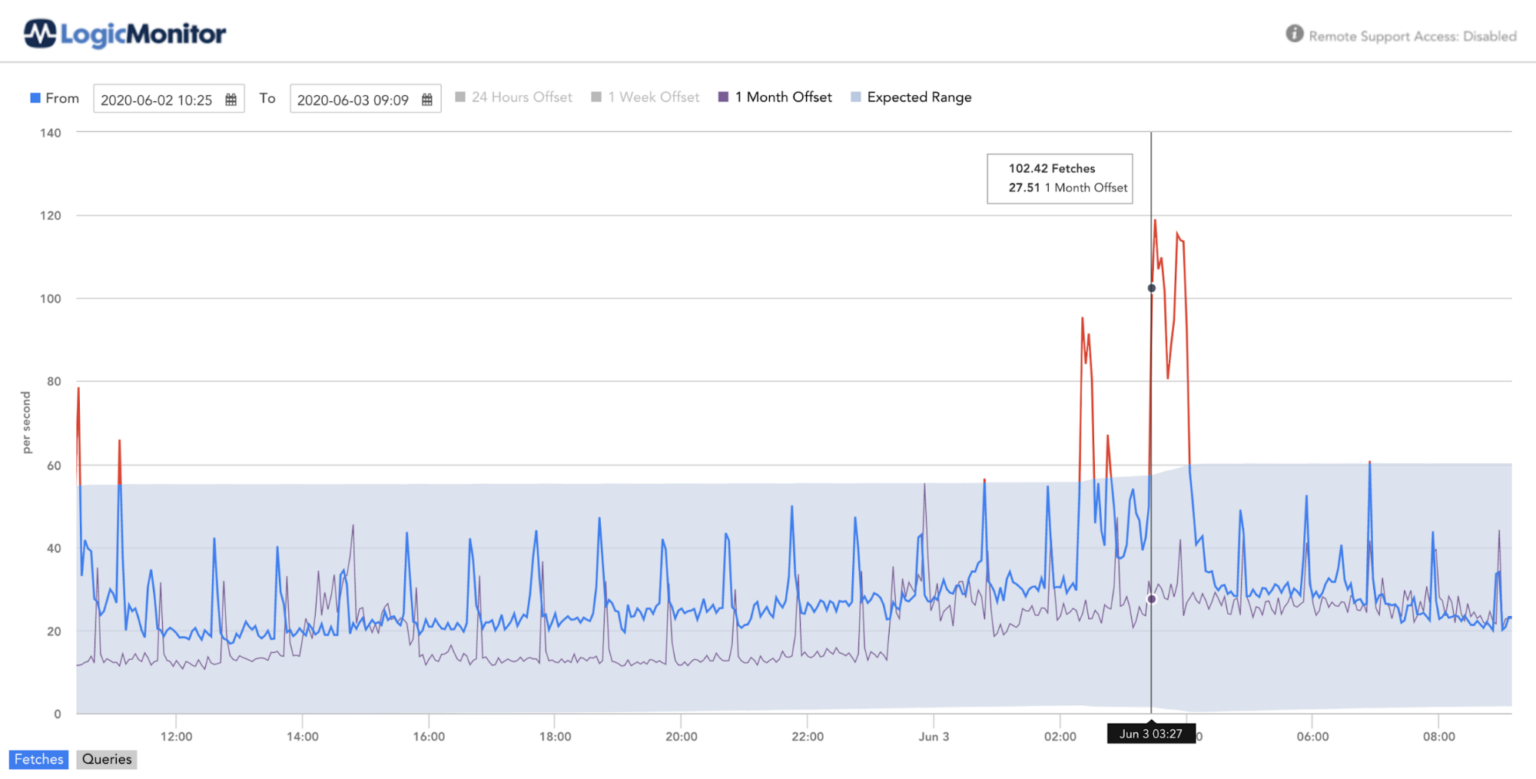Select the Fetches tab

[38, 759]
